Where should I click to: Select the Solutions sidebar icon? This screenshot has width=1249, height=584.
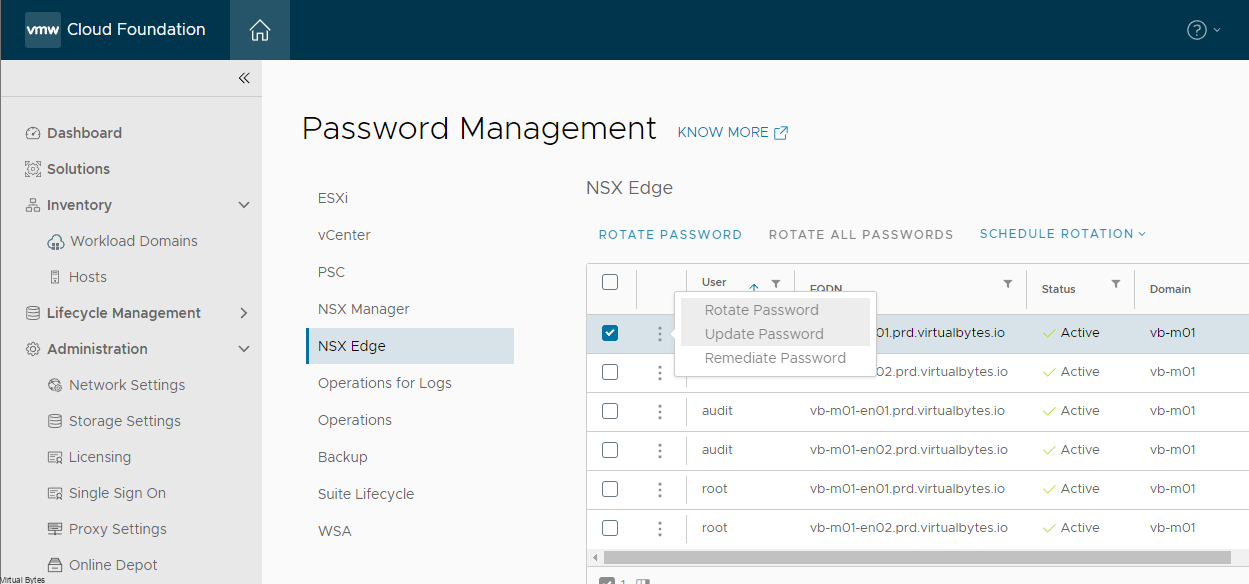point(31,168)
